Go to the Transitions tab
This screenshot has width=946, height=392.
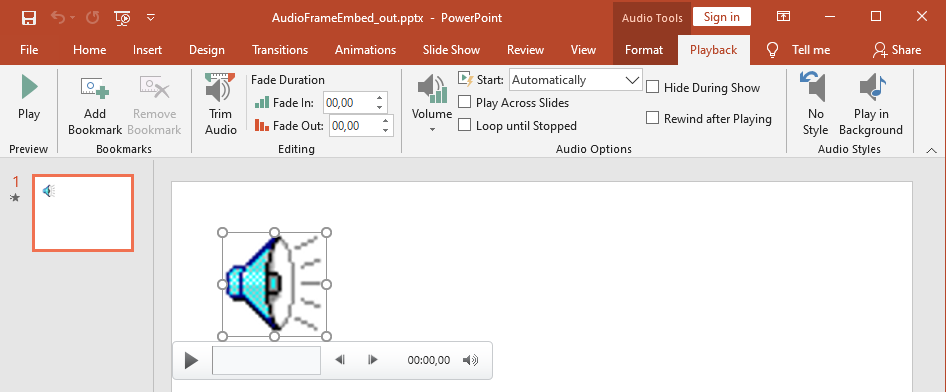click(280, 50)
